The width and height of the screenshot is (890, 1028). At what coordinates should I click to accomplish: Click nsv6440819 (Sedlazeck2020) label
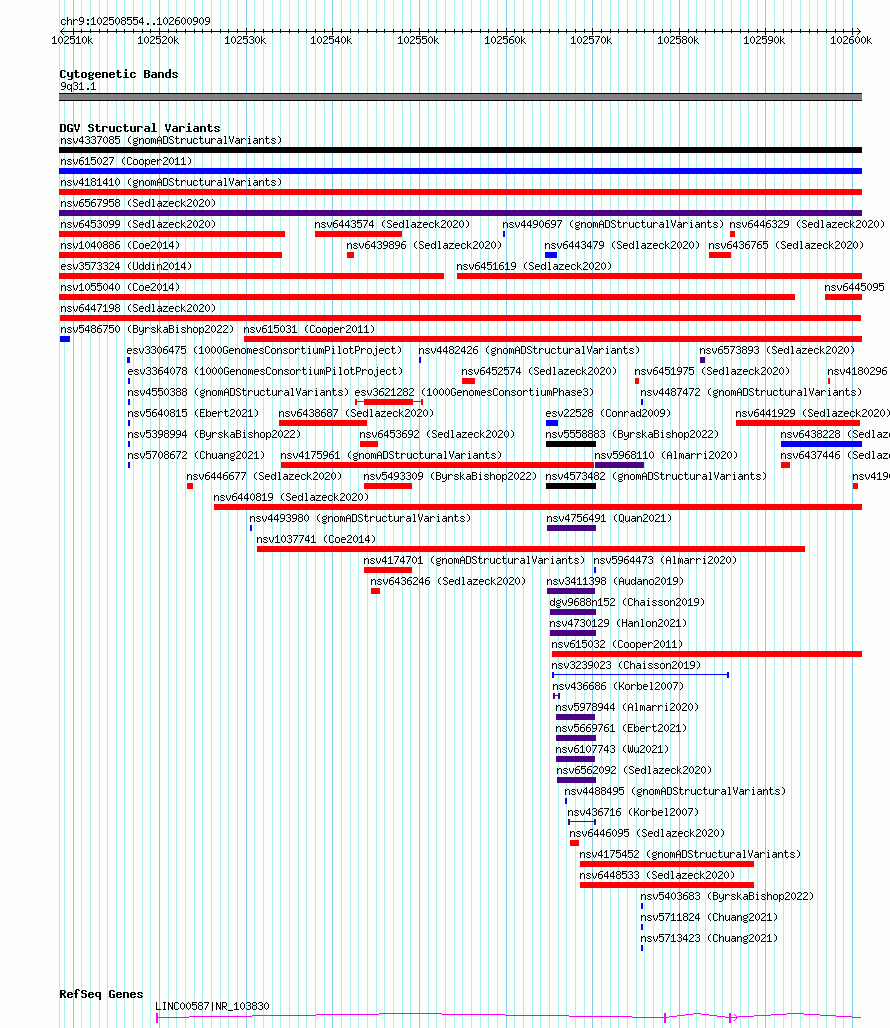292,497
